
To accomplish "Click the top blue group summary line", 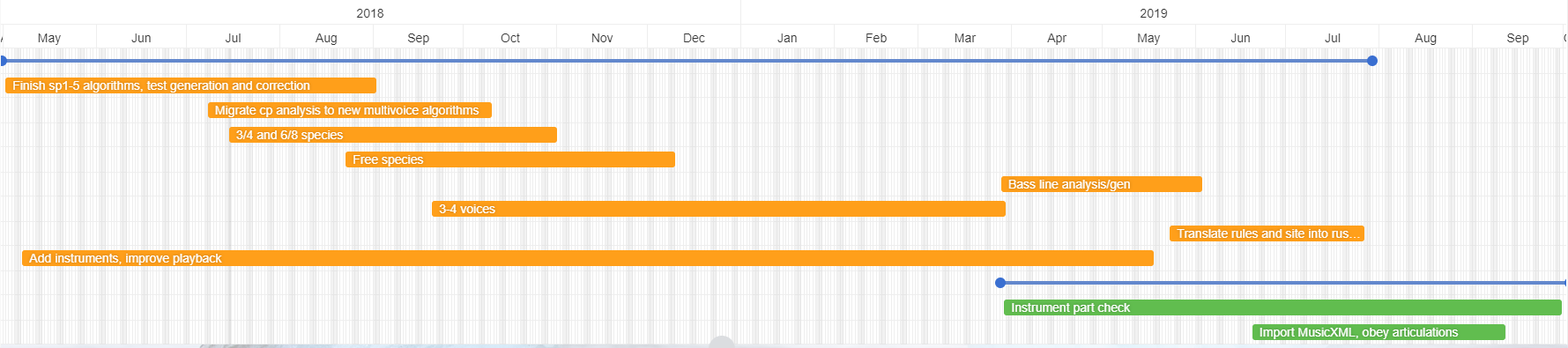I will tap(687, 61).
